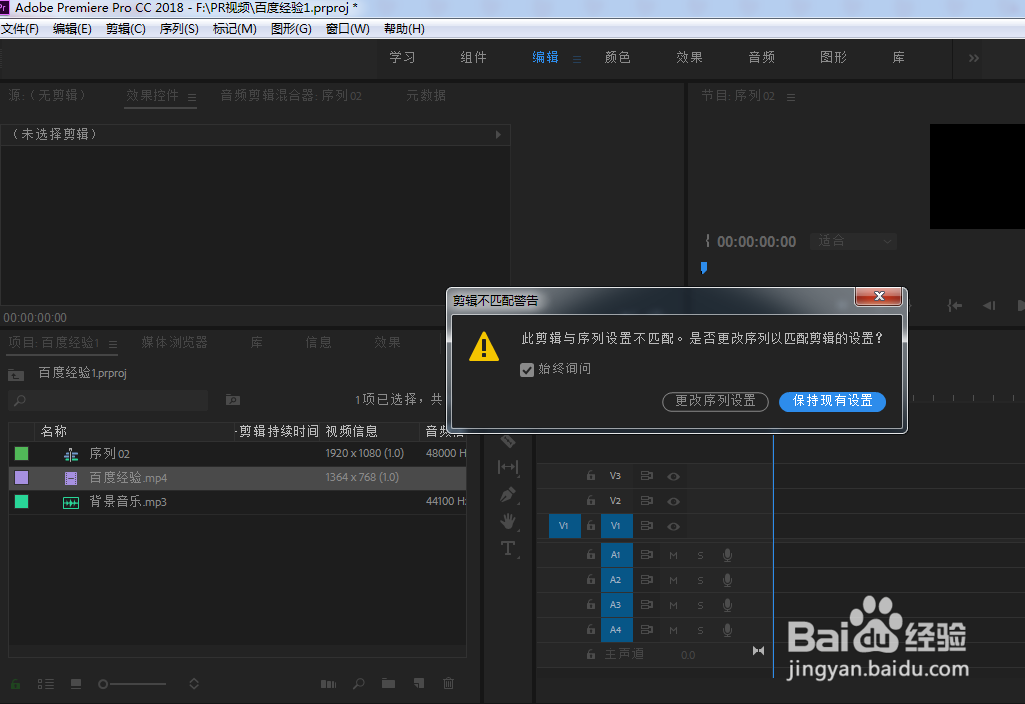Open the 适合 zoom level dropdown
Image resolution: width=1025 pixels, height=704 pixels.
[x=854, y=241]
